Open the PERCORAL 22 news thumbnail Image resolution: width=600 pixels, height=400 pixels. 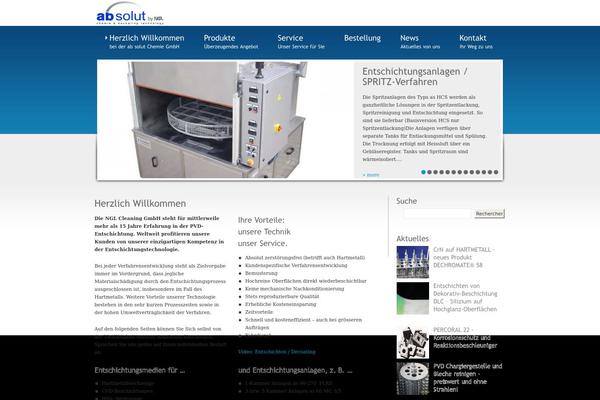[x=412, y=343]
